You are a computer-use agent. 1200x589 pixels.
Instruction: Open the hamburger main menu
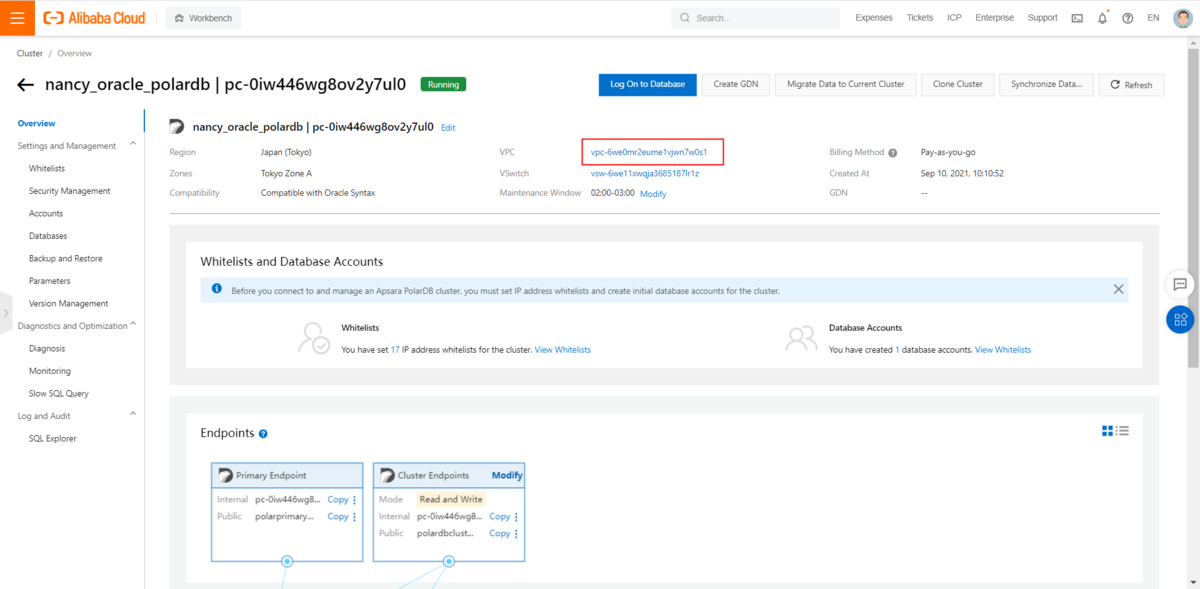coord(17,17)
